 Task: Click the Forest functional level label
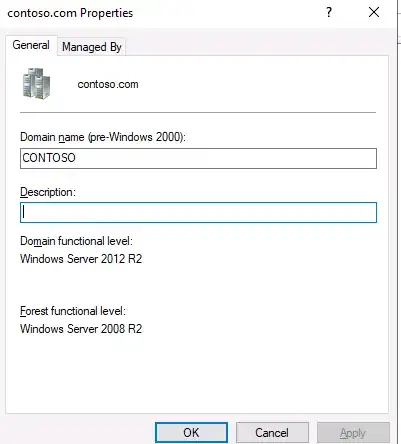tap(73, 311)
